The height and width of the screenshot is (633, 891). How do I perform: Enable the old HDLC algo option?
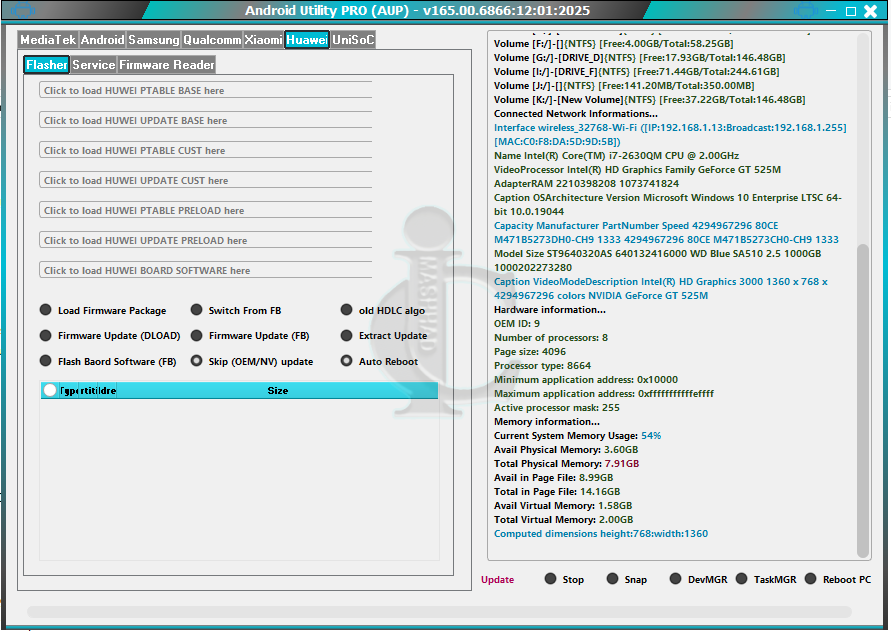click(347, 310)
